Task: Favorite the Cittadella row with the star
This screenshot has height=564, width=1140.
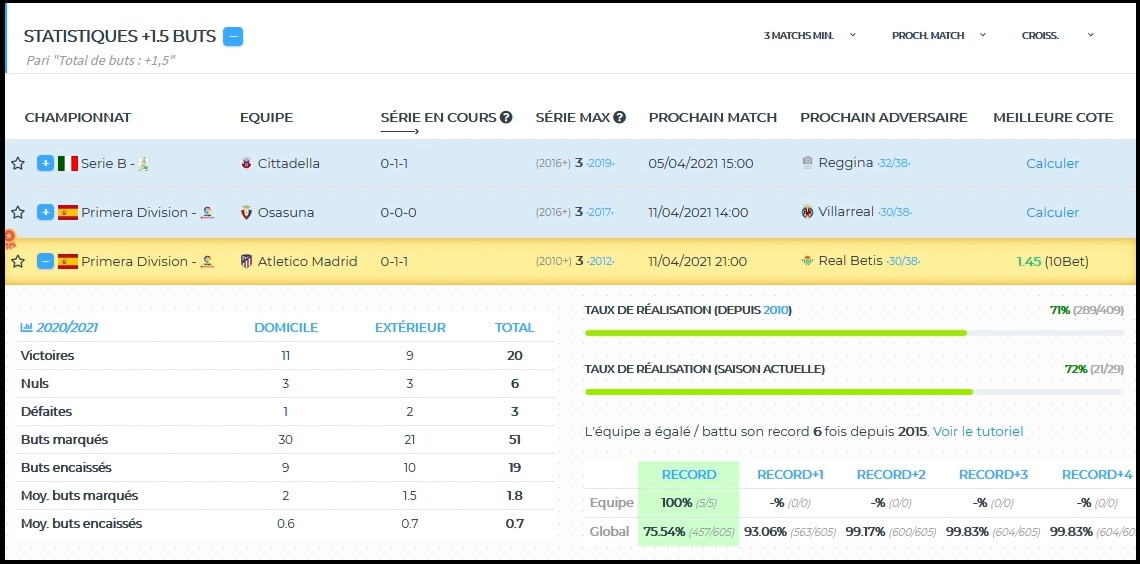Action: coord(17,163)
